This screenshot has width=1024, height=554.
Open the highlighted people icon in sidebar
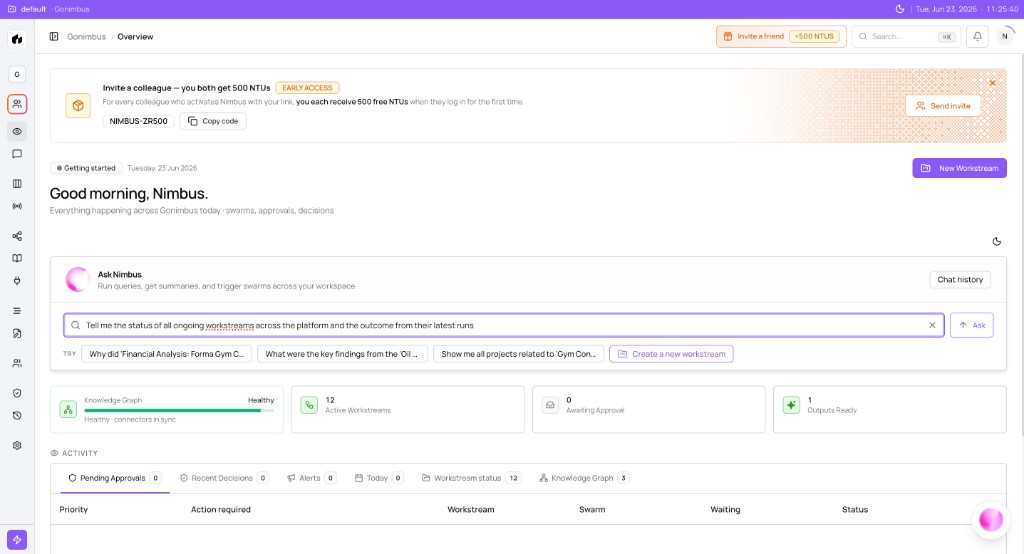(17, 104)
